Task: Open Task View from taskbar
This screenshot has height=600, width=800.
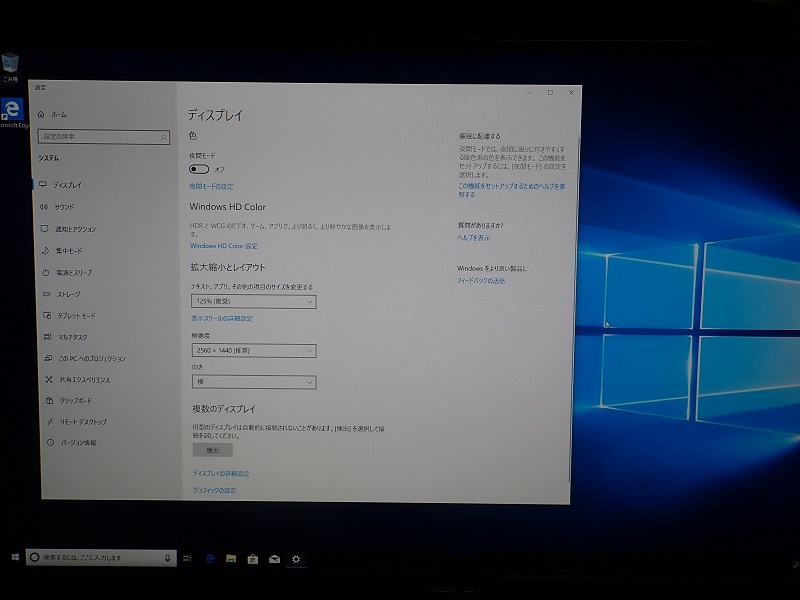Action: (187, 559)
